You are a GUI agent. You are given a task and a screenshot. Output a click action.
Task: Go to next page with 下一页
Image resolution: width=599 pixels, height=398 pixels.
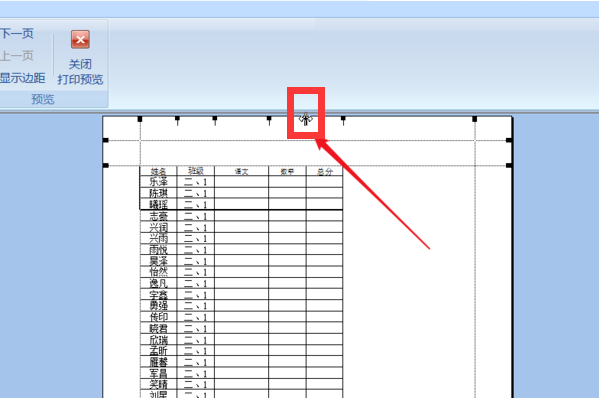pyautogui.click(x=17, y=33)
